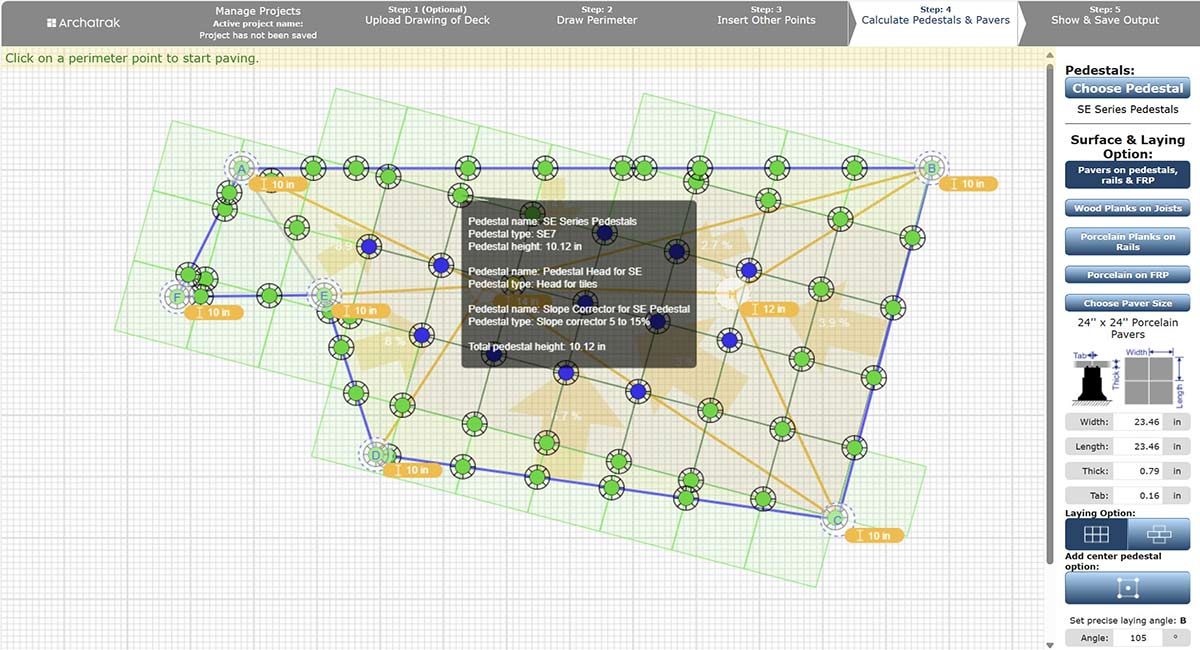Select the grid laying pattern icon
Viewport: 1200px width, 650px height.
click(x=1096, y=534)
